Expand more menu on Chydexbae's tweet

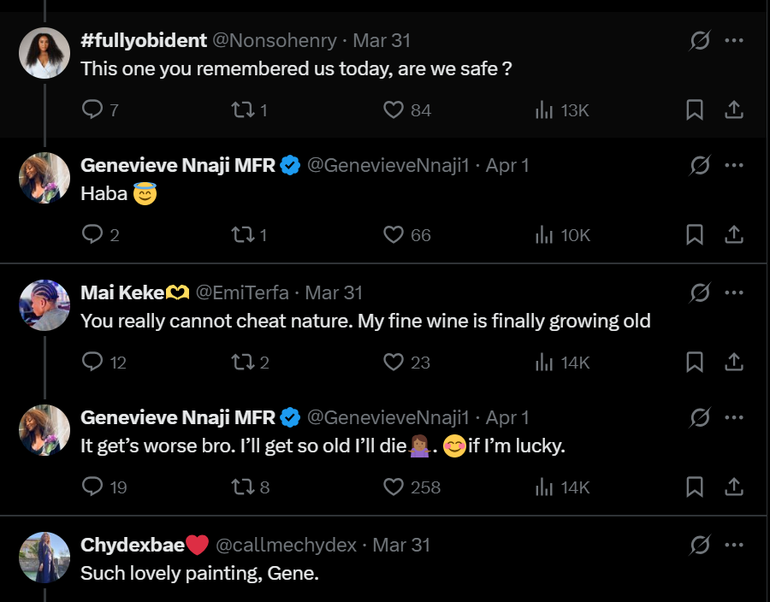coord(734,545)
